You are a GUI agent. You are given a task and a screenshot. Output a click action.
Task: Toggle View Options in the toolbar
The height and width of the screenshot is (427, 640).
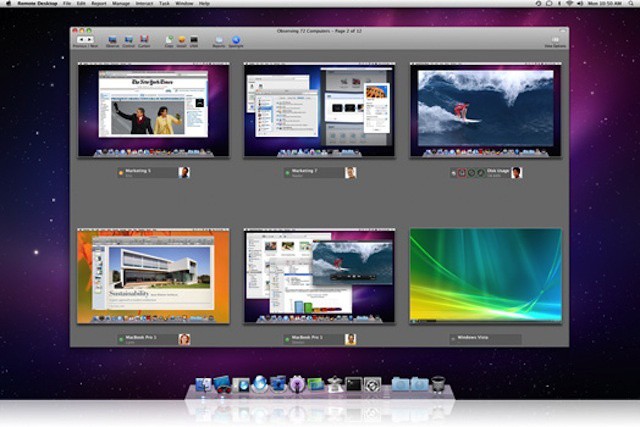point(554,40)
